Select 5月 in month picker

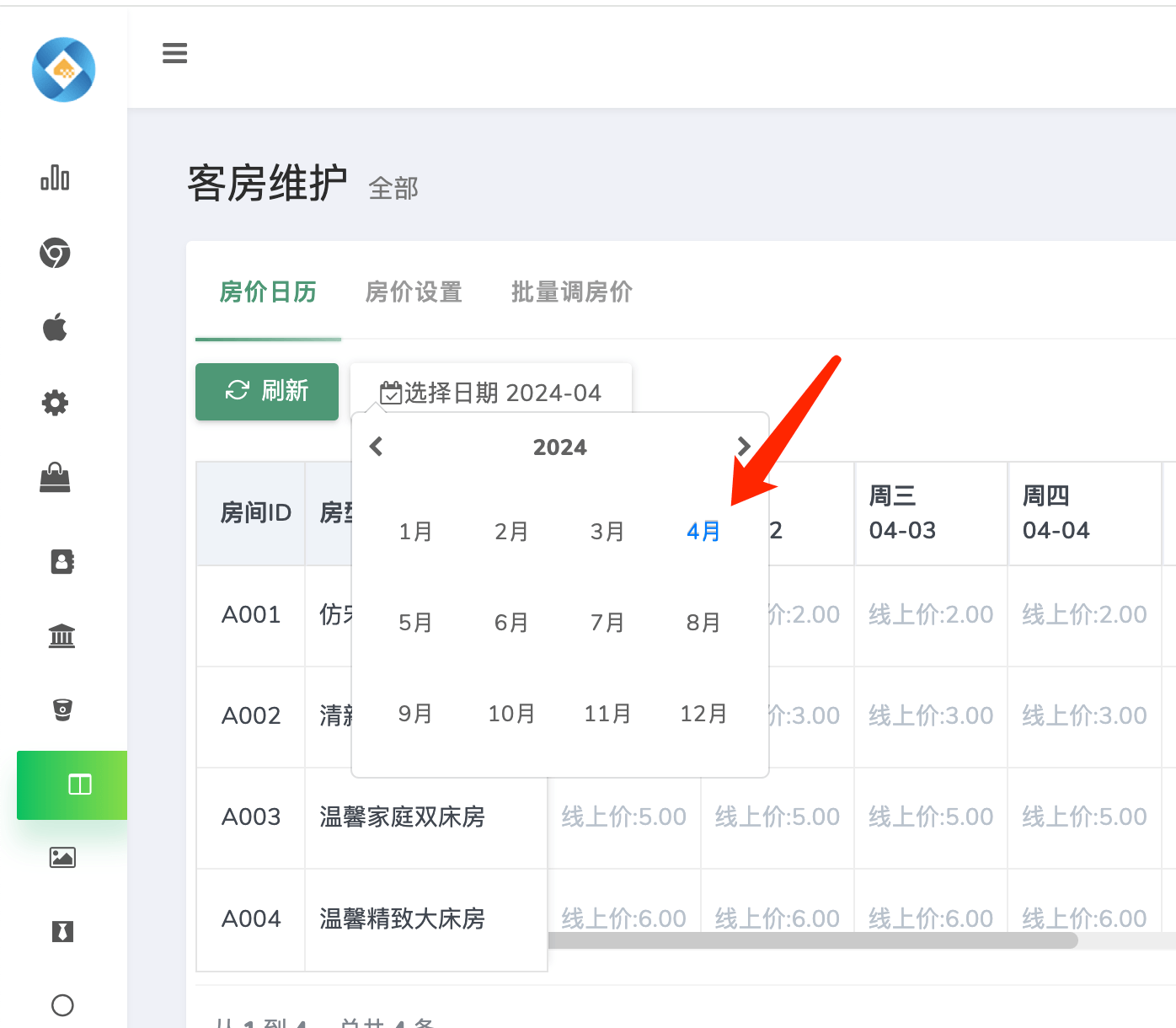tap(415, 623)
